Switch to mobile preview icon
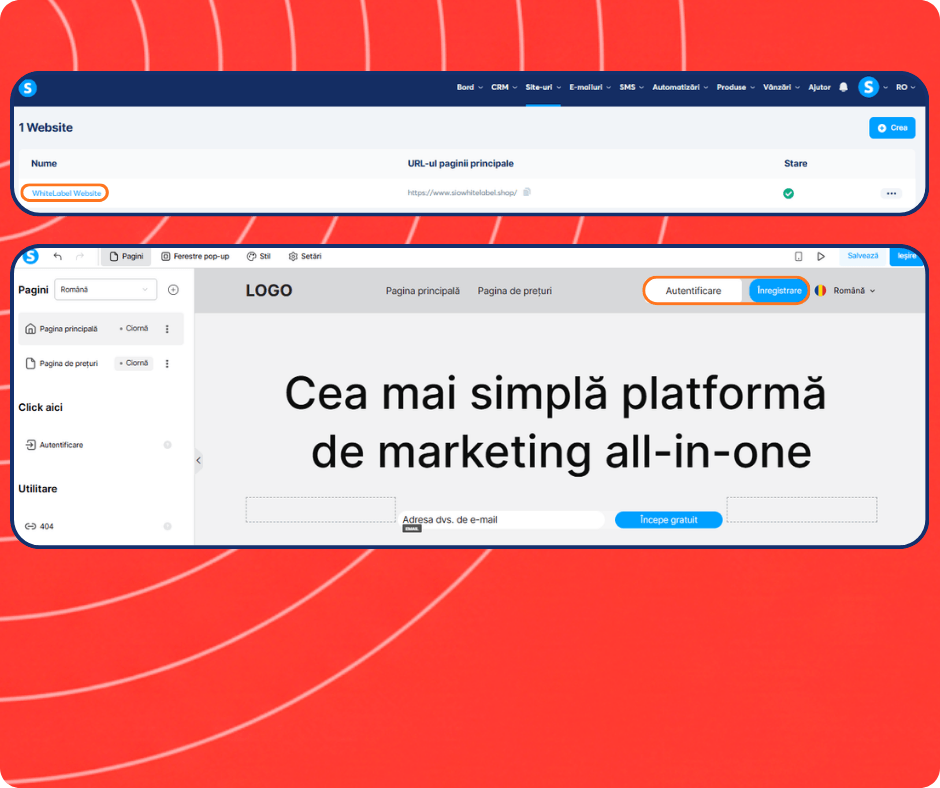 [799, 256]
